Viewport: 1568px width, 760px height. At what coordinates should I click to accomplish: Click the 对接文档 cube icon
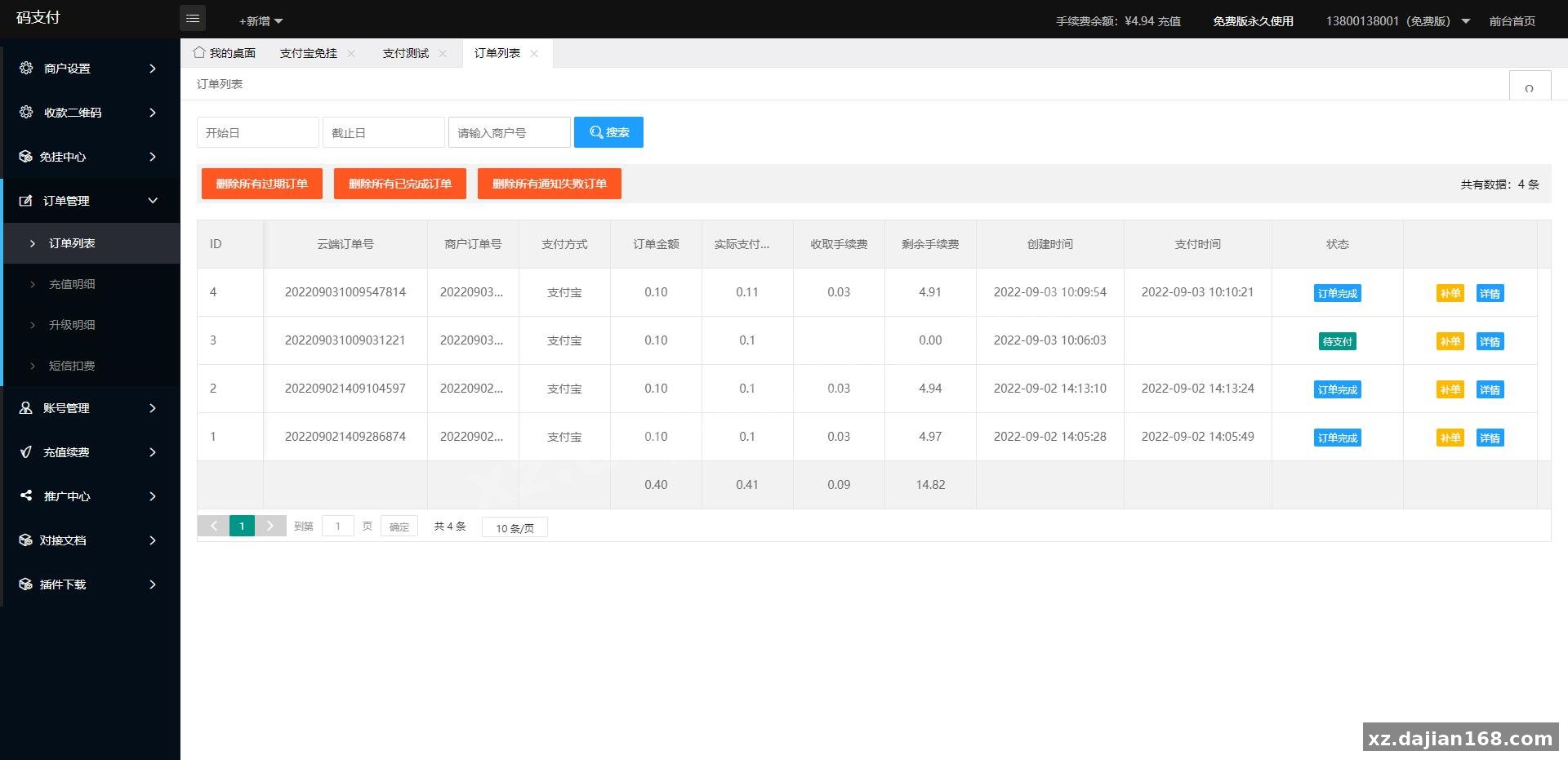coord(25,540)
